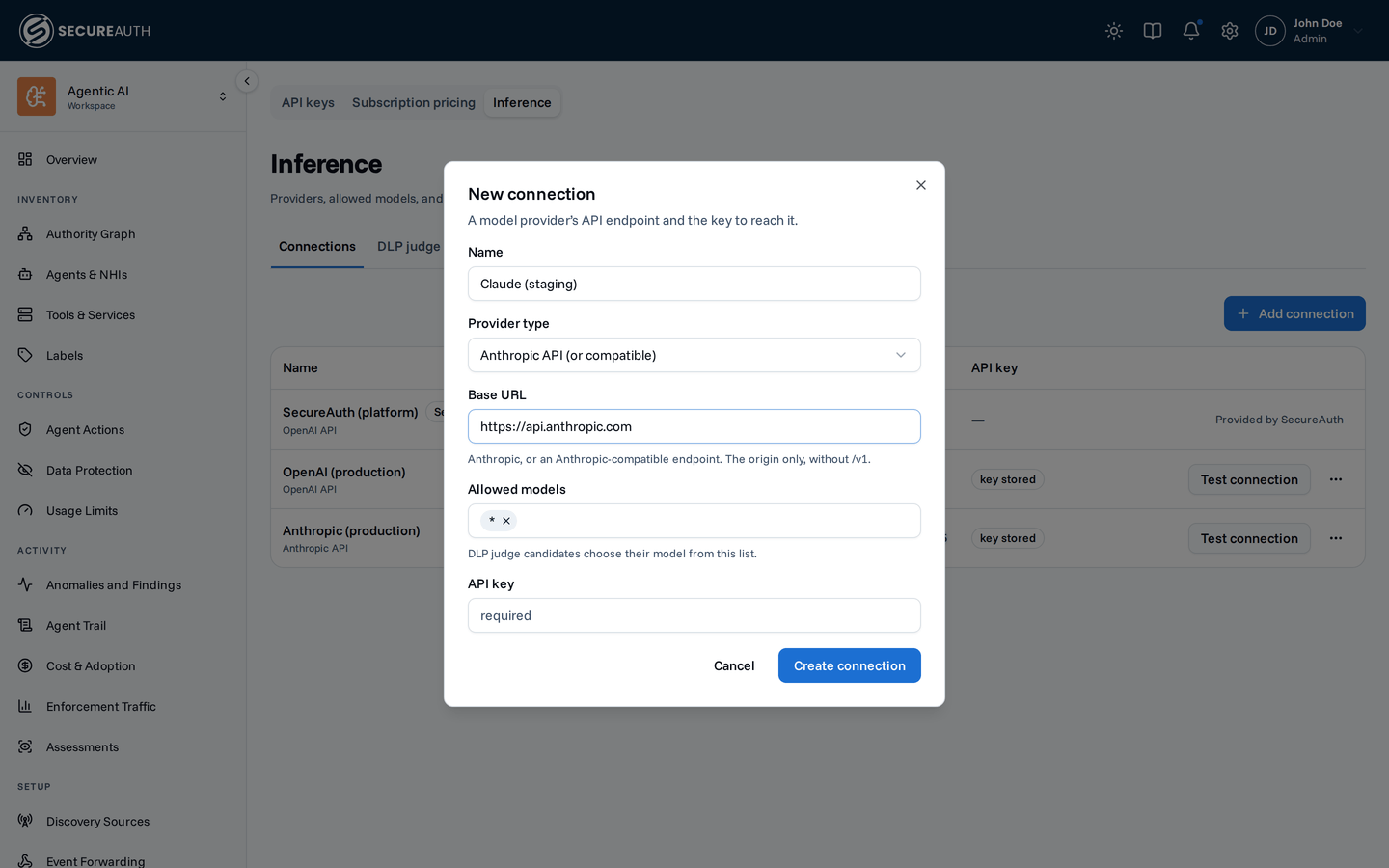Click the Add connection button
Viewport: 1389px width, 868px height.
click(x=1294, y=313)
